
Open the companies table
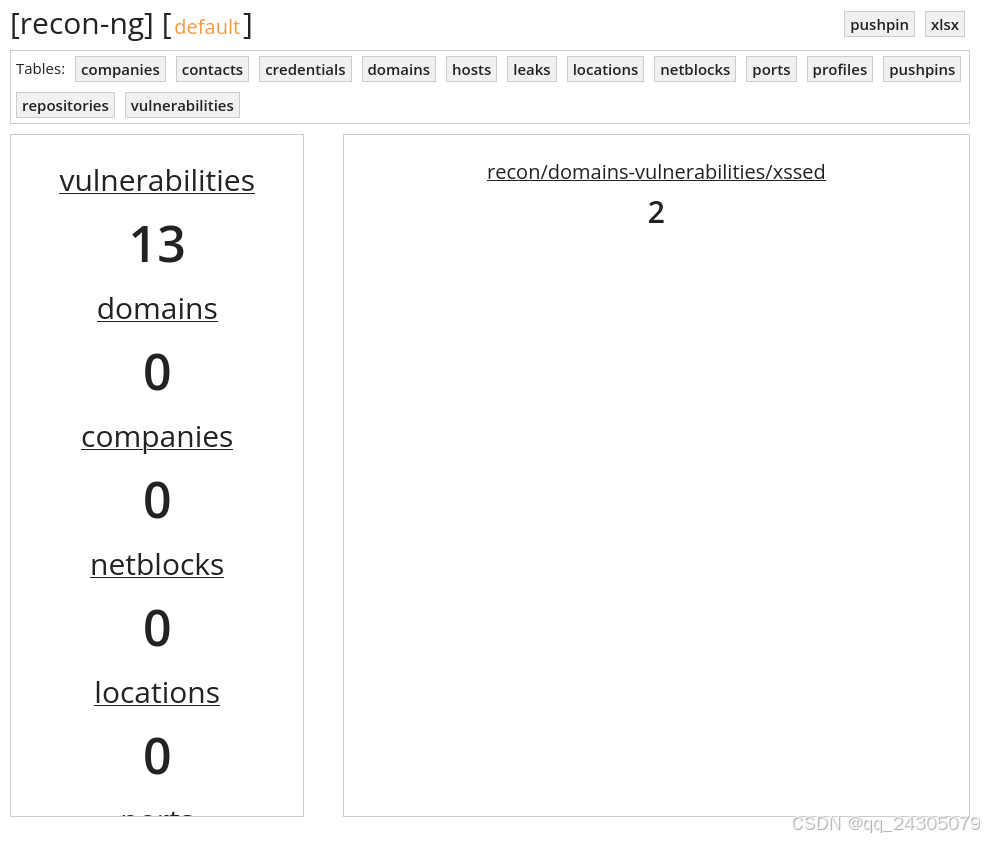[120, 69]
